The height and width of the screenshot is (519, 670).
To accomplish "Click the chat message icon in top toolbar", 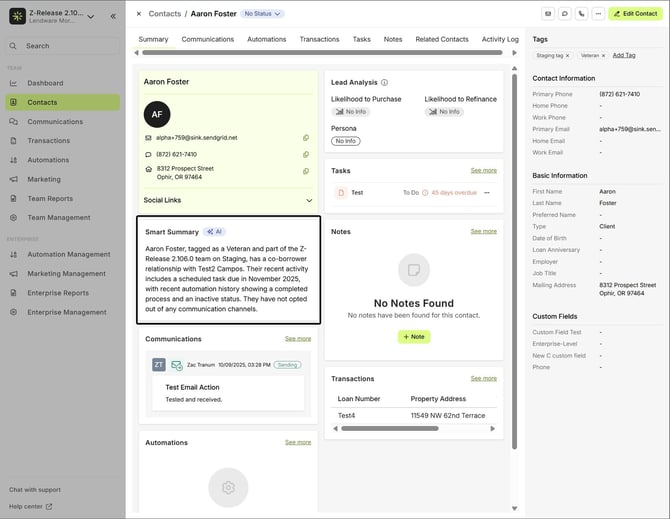I will click(x=565, y=14).
